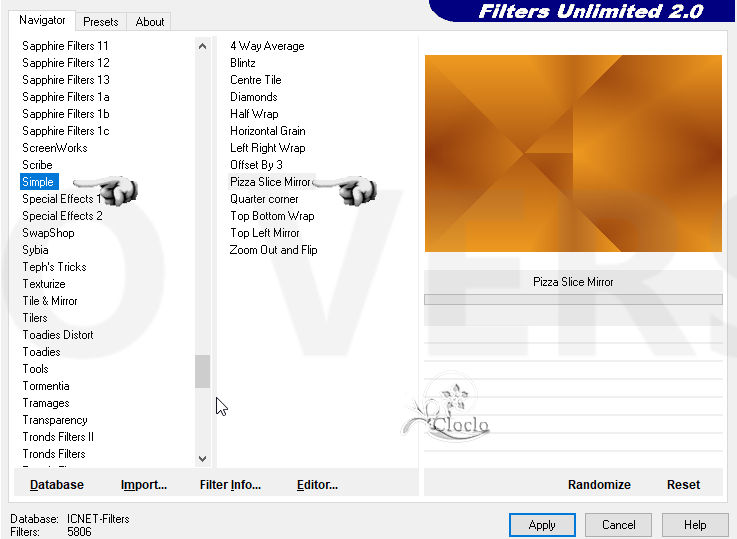Choose the Tramages category
The image size is (737, 539).
click(x=46, y=403)
